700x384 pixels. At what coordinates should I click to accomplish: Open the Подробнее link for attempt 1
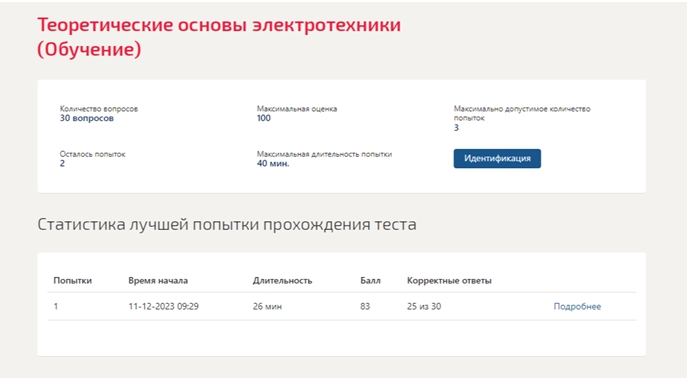pyautogui.click(x=577, y=306)
